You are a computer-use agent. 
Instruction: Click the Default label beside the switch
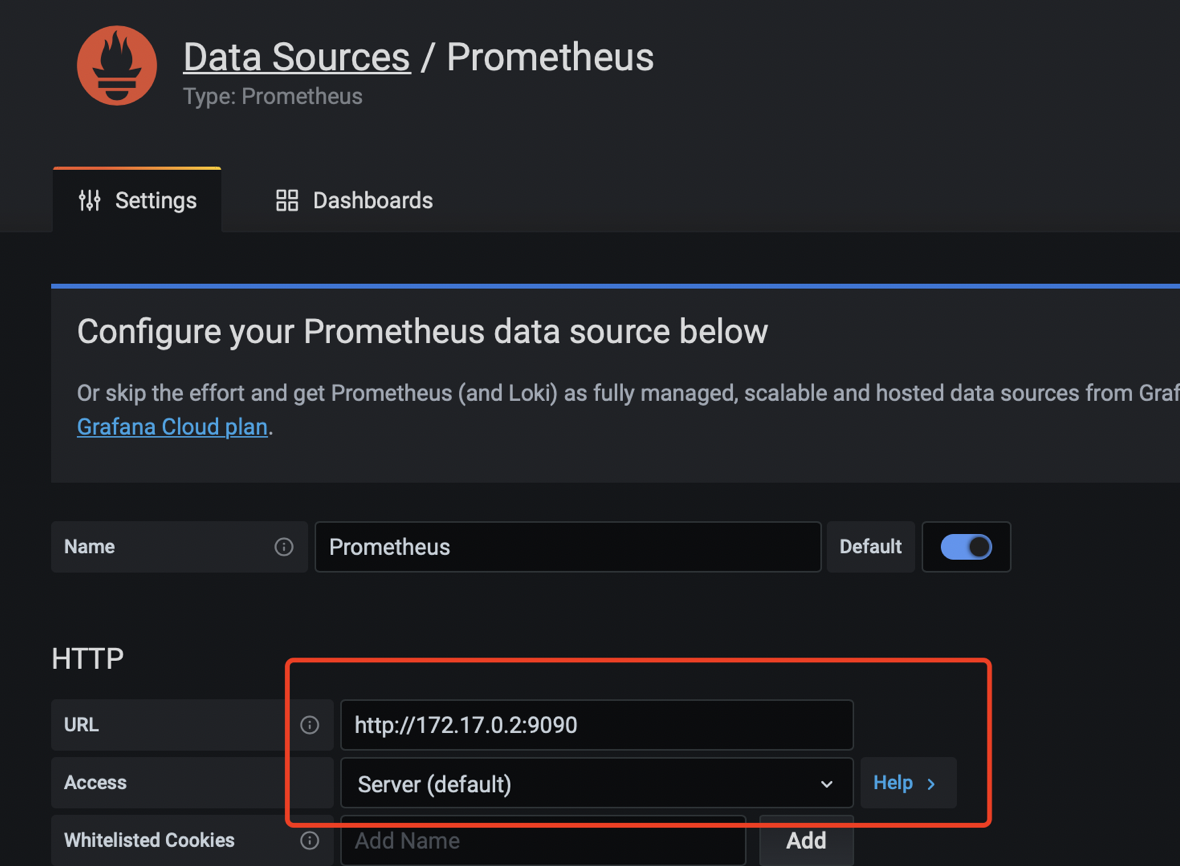(x=870, y=547)
